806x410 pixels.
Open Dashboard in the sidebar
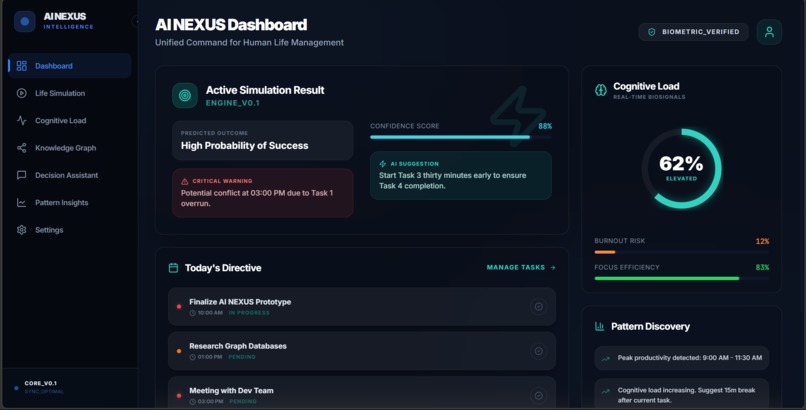click(x=70, y=66)
